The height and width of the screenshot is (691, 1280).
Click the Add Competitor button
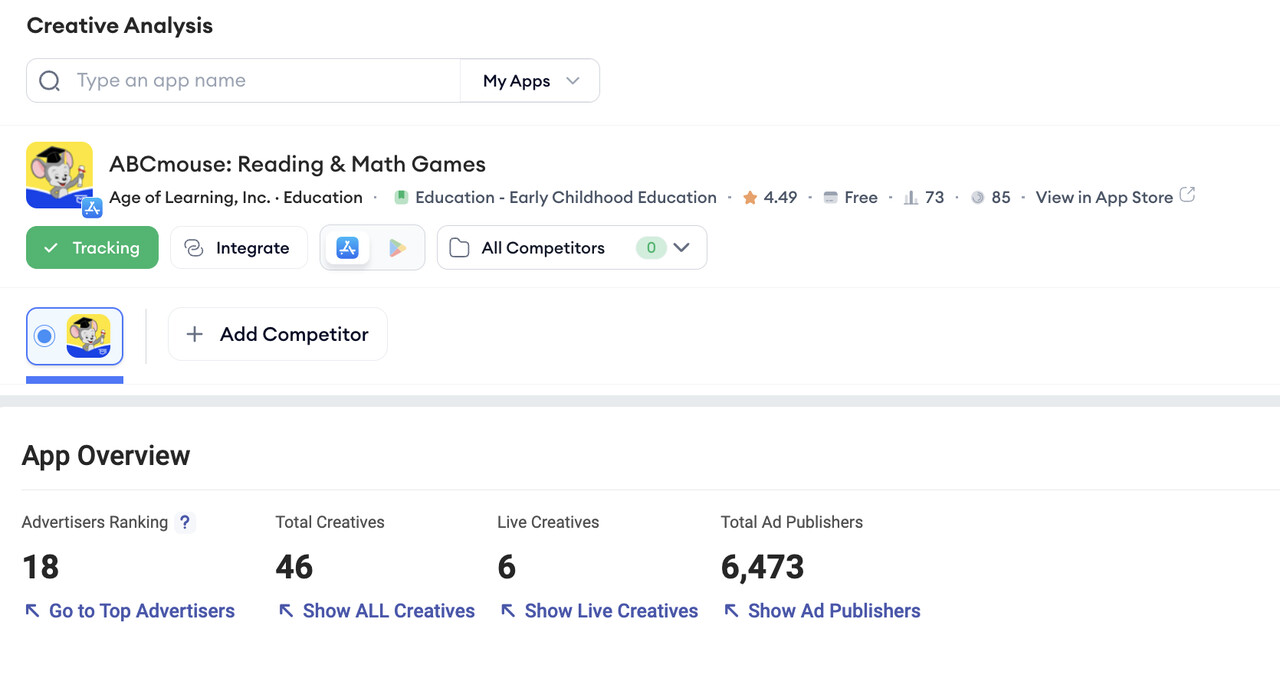[x=278, y=334]
